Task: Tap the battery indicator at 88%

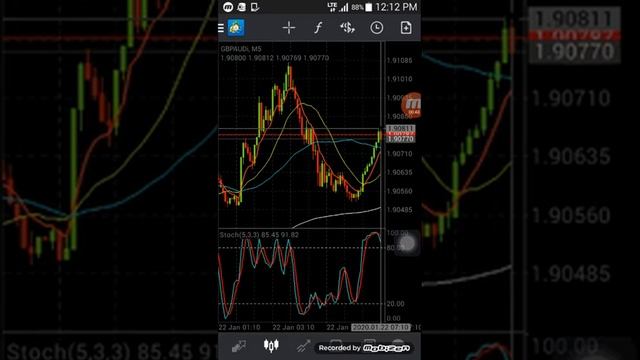Action: [x=362, y=7]
